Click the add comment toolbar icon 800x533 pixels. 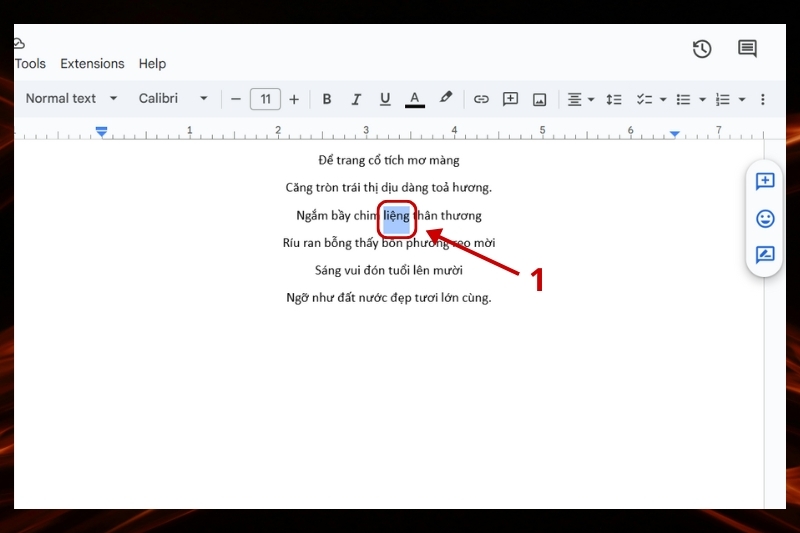[510, 99]
